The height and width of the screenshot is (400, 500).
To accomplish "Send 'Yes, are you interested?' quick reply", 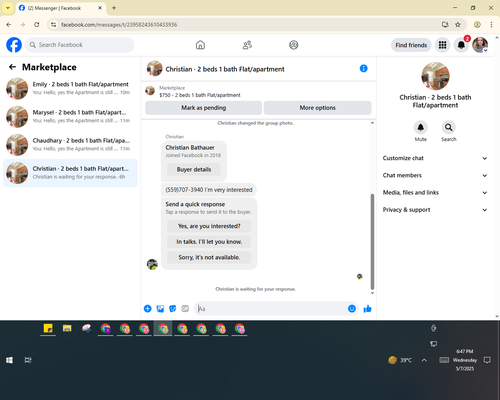I will pos(209,226).
